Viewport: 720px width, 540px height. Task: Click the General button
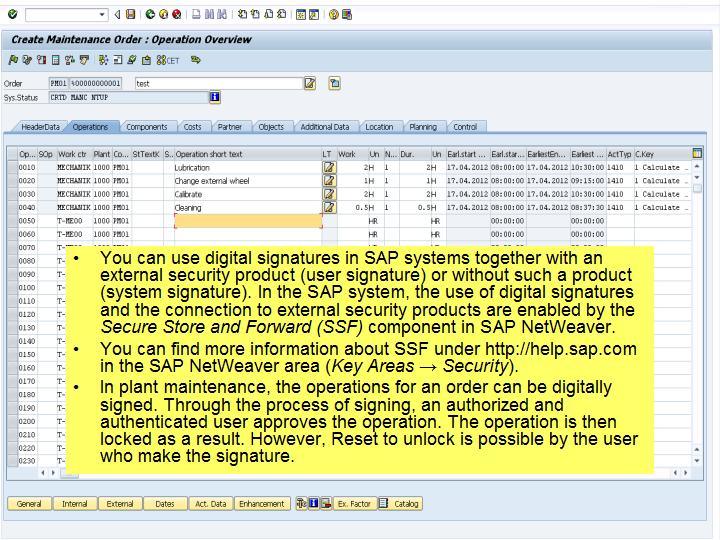click(x=29, y=504)
